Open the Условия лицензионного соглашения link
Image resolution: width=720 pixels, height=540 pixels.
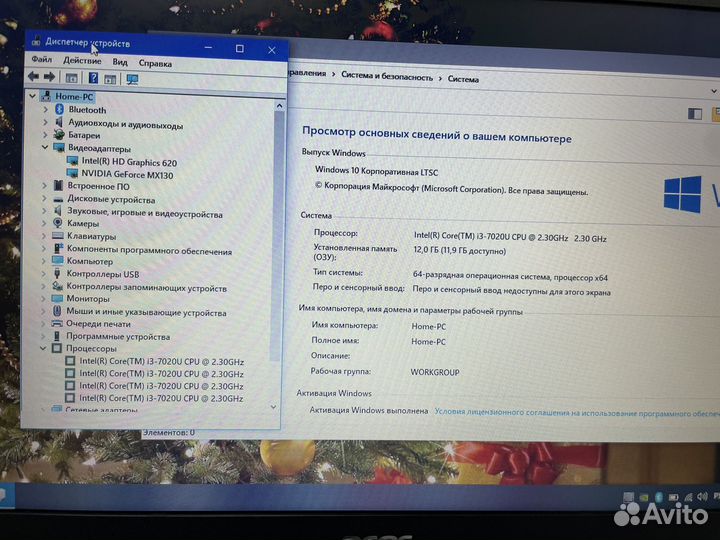pos(577,413)
